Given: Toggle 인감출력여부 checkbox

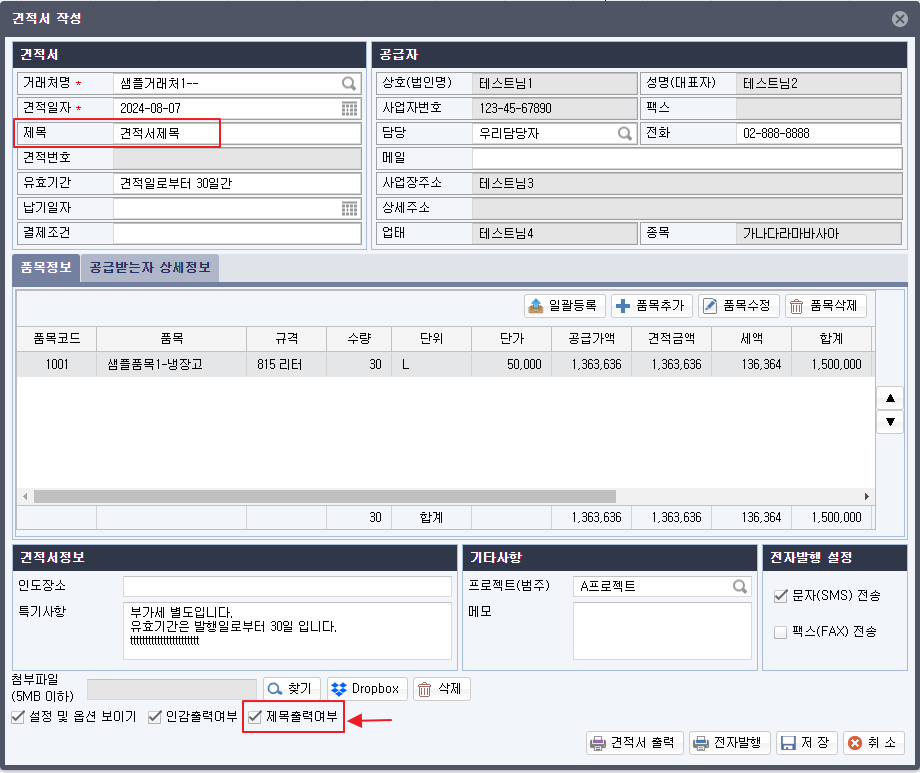Looking at the screenshot, I should click(155, 717).
